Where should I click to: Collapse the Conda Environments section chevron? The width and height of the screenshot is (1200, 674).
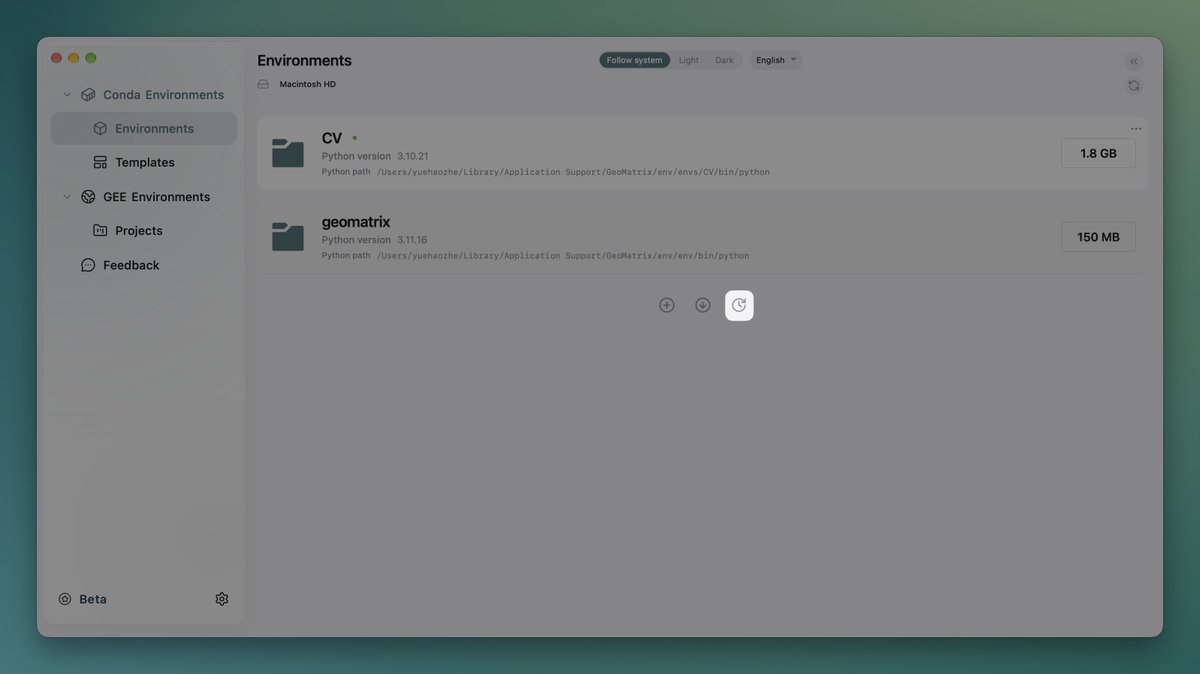click(x=67, y=95)
